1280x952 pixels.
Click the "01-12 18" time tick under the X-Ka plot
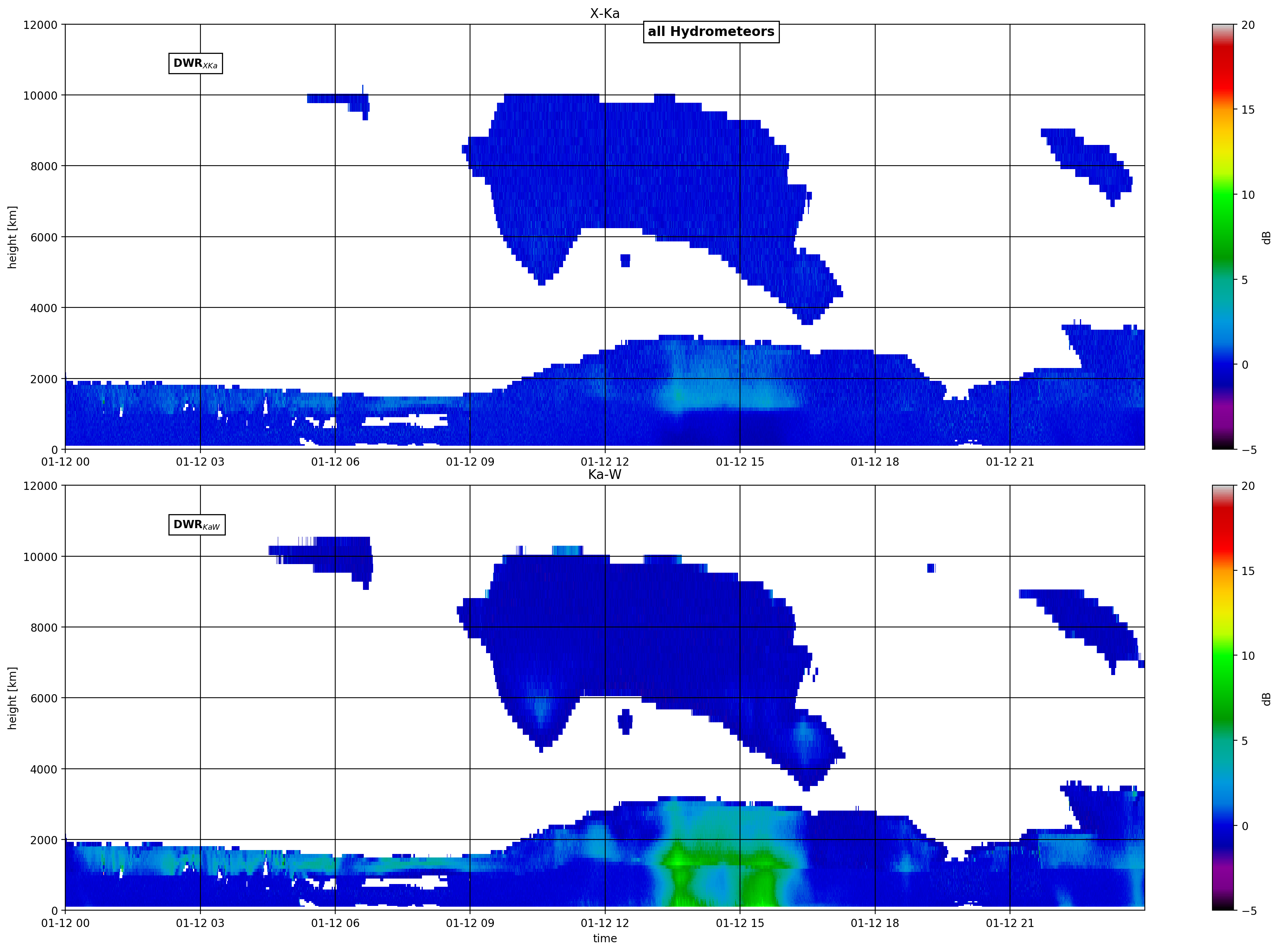tap(875, 462)
